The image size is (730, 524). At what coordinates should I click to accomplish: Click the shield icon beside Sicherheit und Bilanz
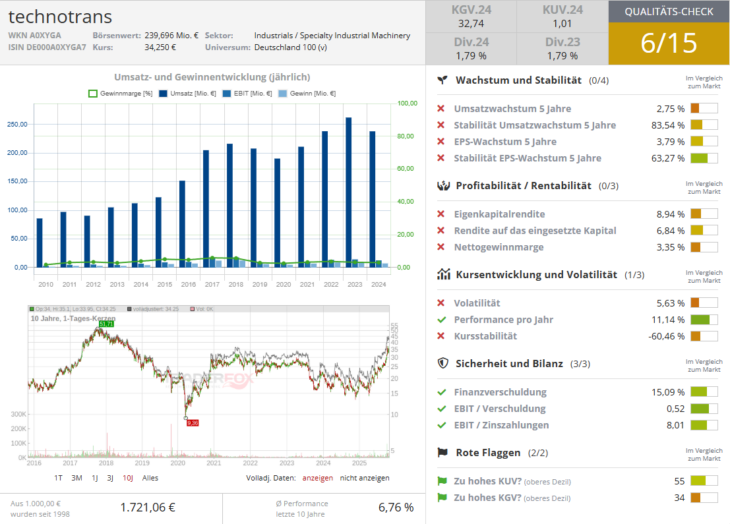click(442, 363)
